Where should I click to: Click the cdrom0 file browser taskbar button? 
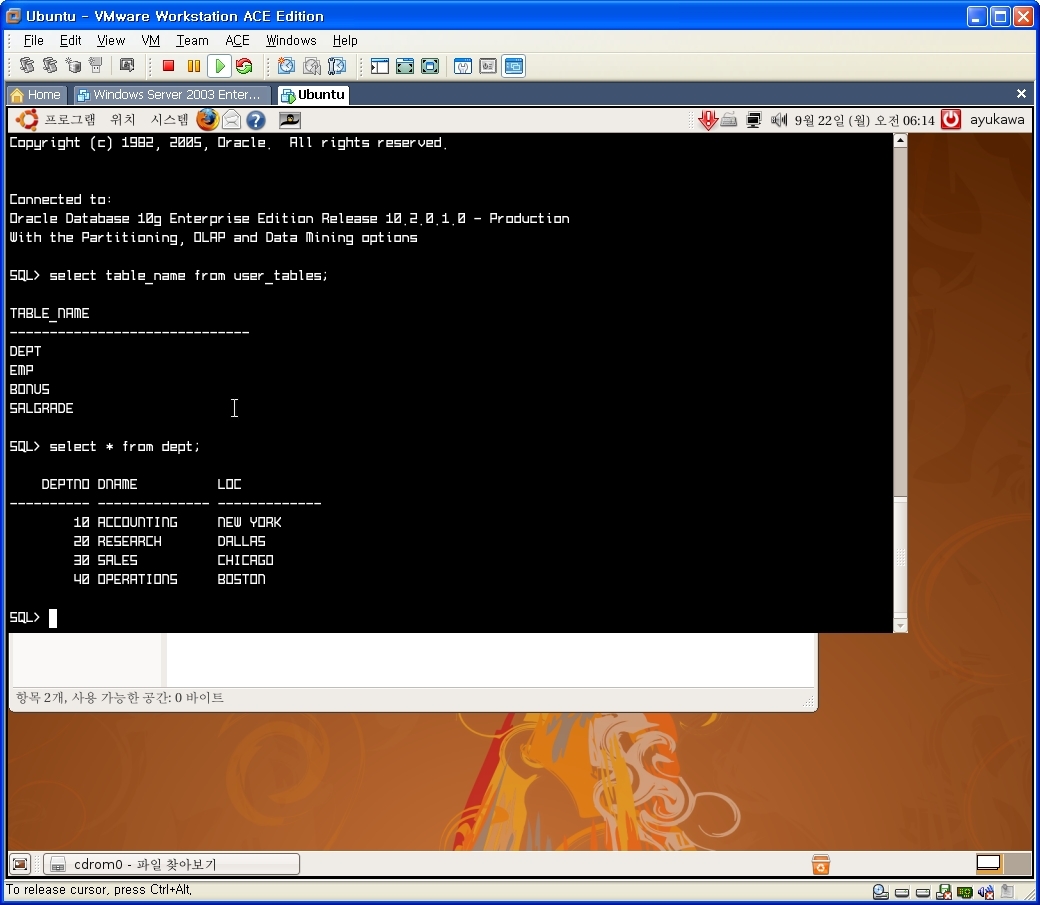tap(172, 864)
